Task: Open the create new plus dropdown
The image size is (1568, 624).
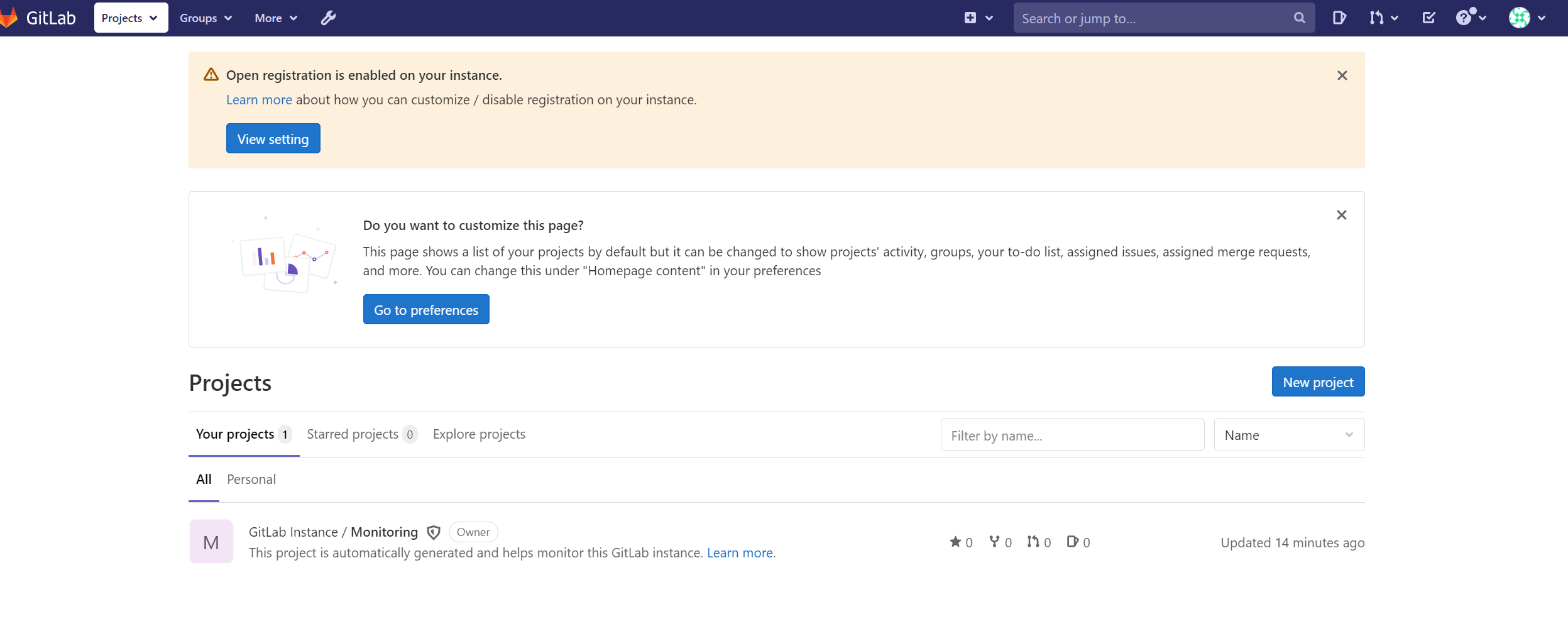Action: tap(979, 18)
